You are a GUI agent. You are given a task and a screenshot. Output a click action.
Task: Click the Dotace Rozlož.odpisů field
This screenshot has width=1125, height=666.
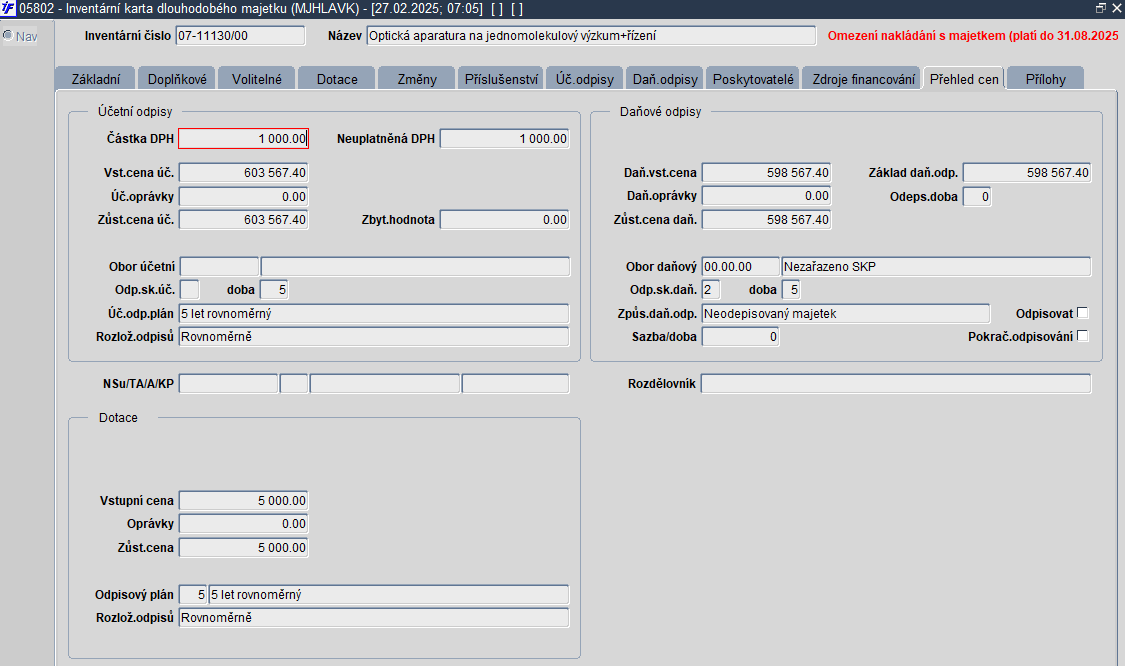click(x=374, y=618)
